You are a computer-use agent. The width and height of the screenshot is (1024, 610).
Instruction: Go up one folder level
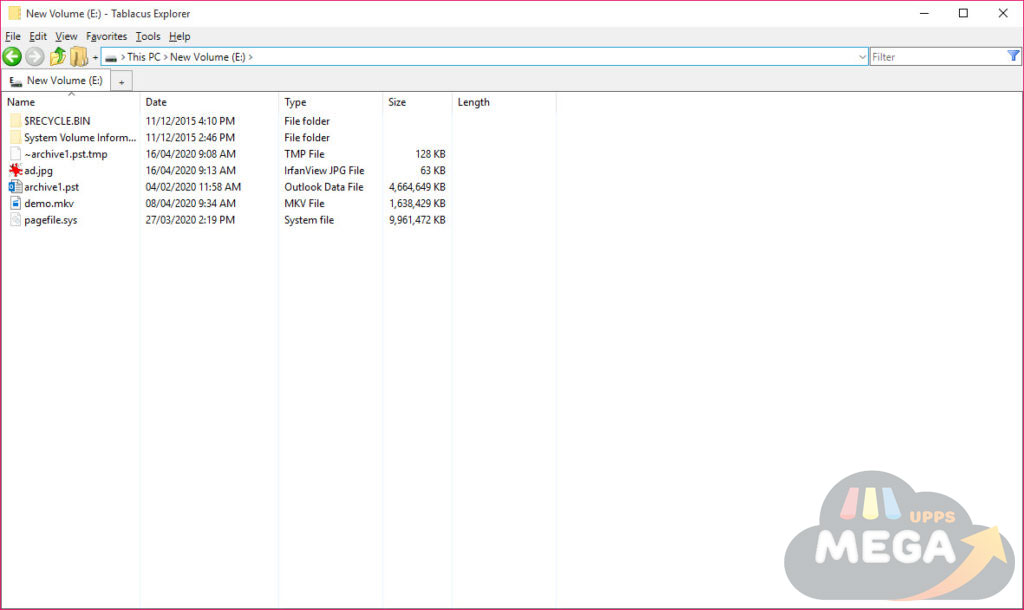(57, 57)
